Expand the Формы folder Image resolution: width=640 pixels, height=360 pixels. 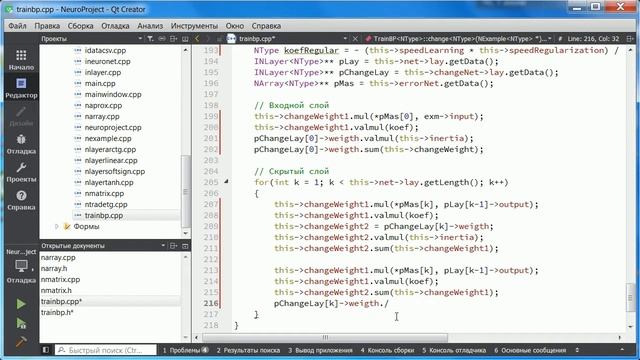pyautogui.click(x=57, y=227)
